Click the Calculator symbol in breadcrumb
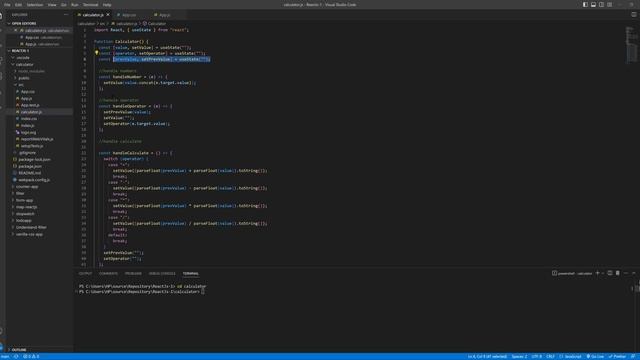 [155, 24]
